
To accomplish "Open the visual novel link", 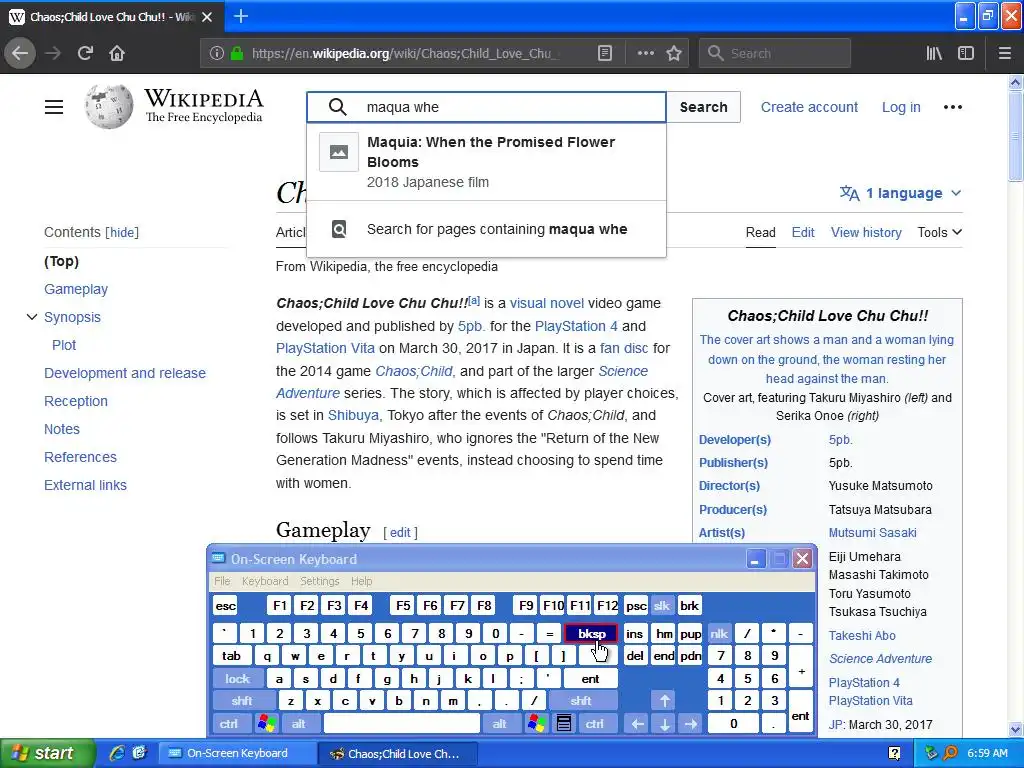I will point(547,303).
